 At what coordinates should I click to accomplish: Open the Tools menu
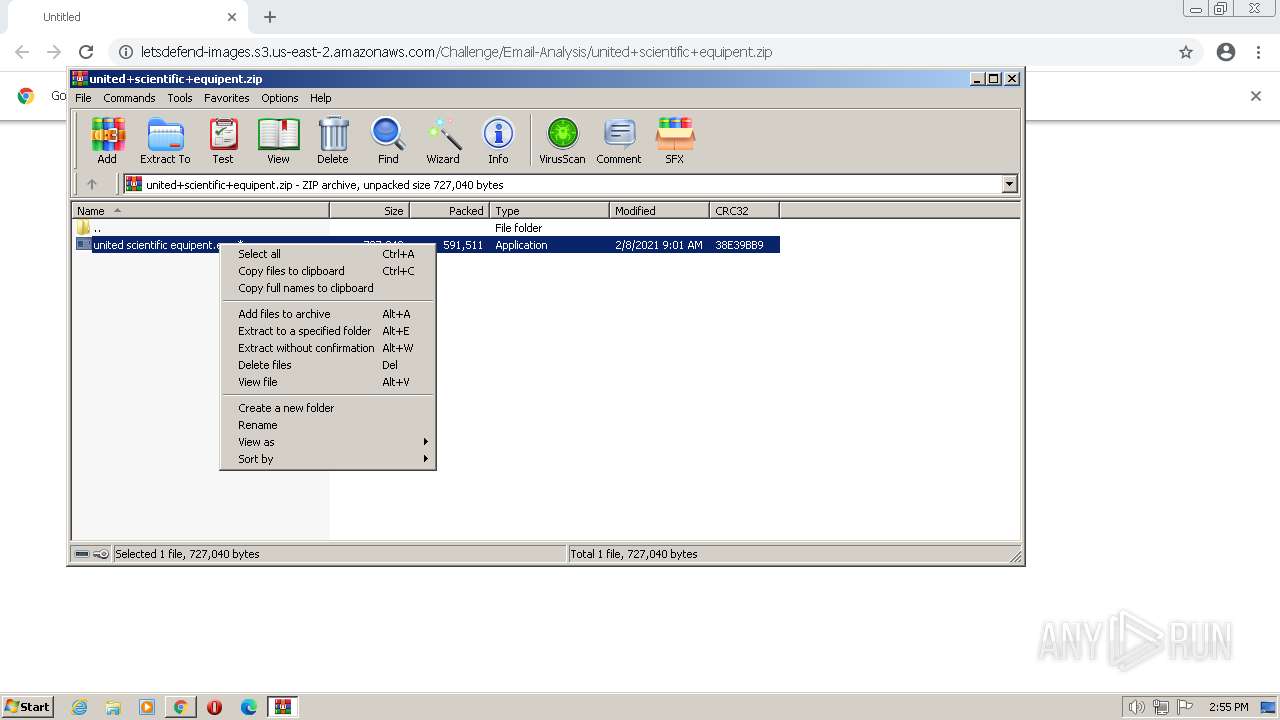(180, 98)
